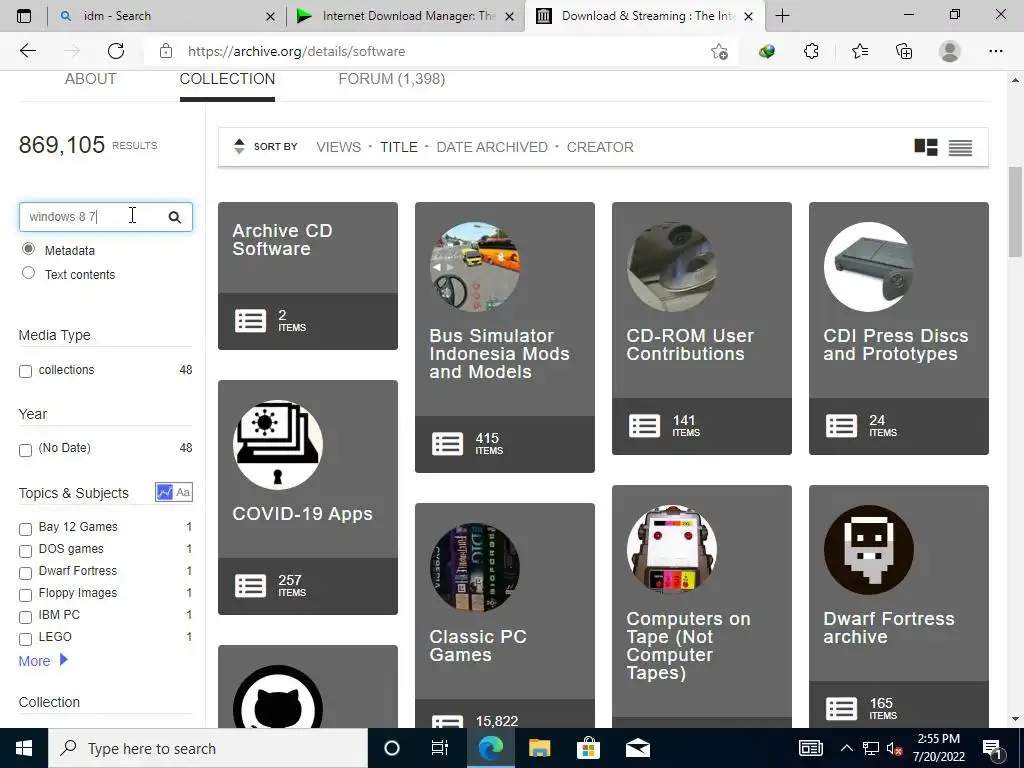Open Collections icon in browser toolbar
Image resolution: width=1024 pixels, height=768 pixels.
click(904, 51)
